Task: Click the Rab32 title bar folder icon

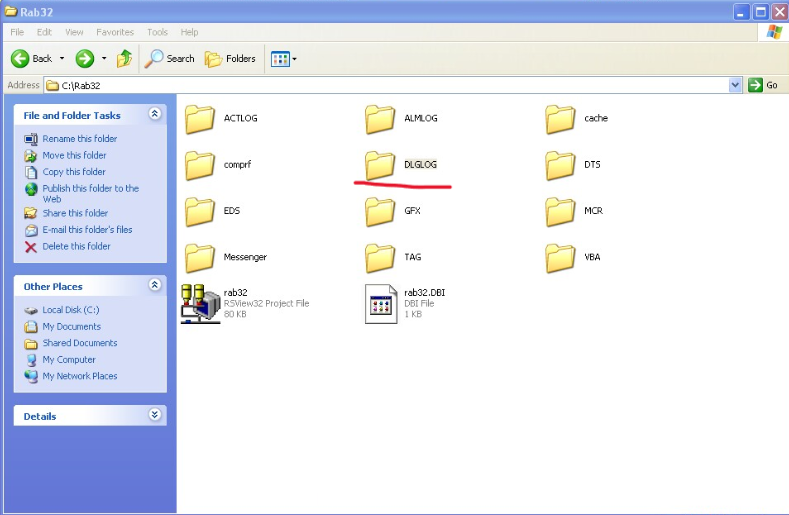Action: pos(11,11)
